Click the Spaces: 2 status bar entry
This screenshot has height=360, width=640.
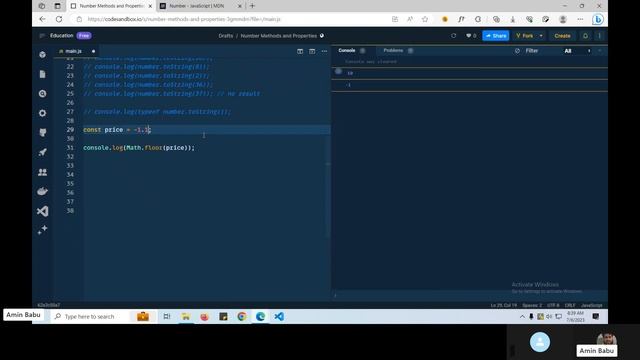pos(532,305)
